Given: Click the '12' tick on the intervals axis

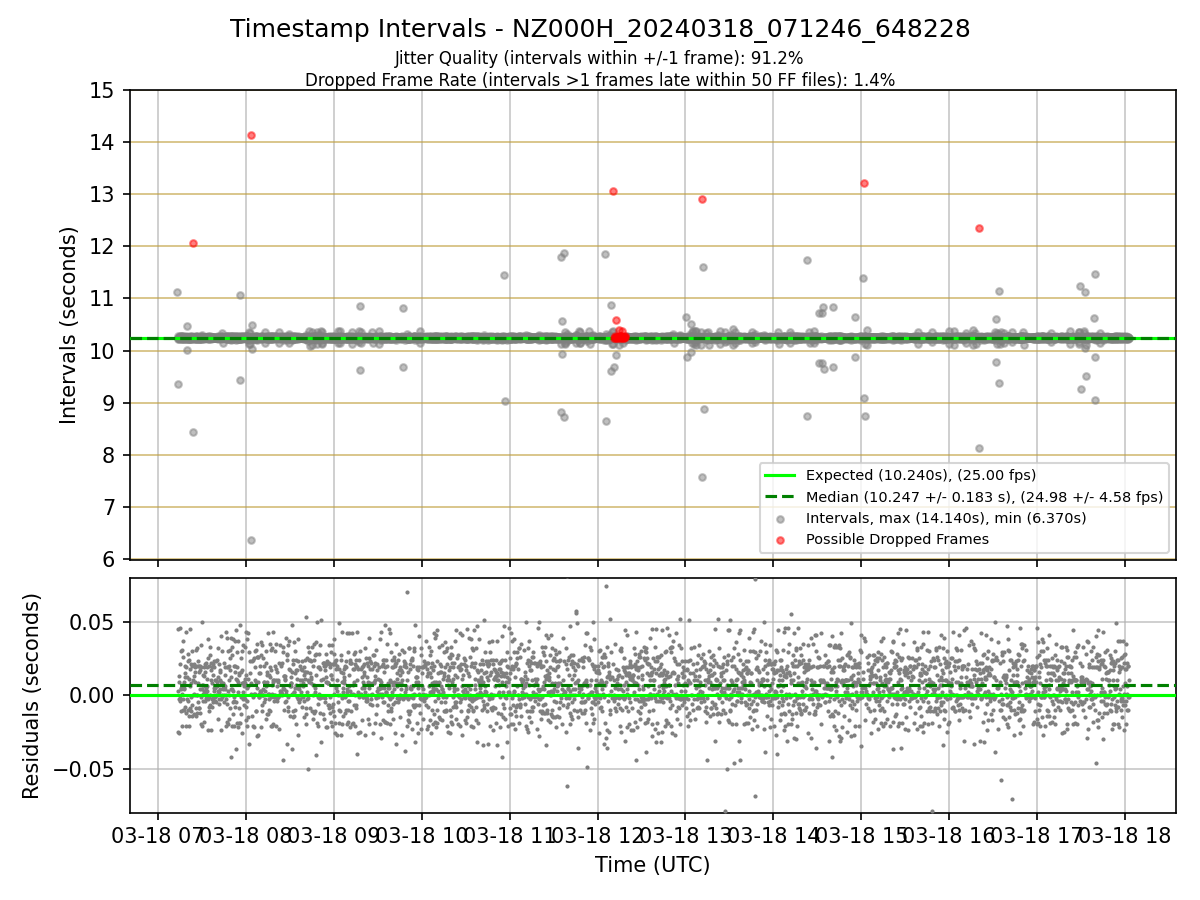Looking at the screenshot, I should pos(103,246).
